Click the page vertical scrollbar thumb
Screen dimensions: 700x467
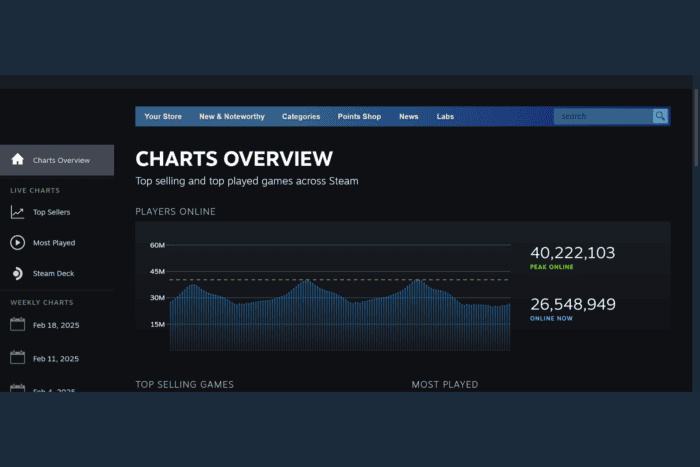point(696,128)
